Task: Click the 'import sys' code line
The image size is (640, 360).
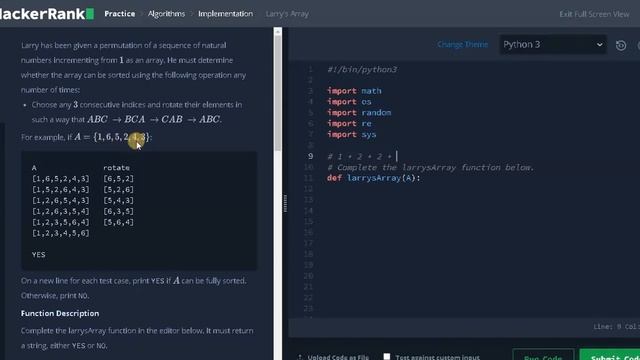Action: [x=351, y=134]
